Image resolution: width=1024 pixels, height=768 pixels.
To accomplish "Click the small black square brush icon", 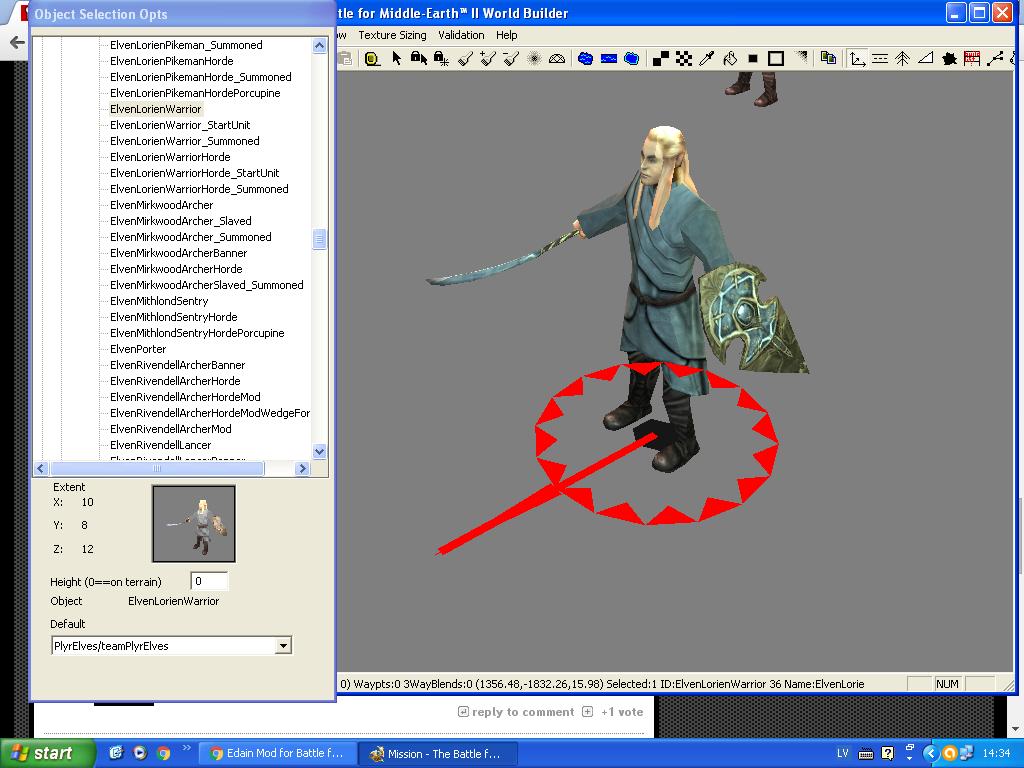I will 752,59.
